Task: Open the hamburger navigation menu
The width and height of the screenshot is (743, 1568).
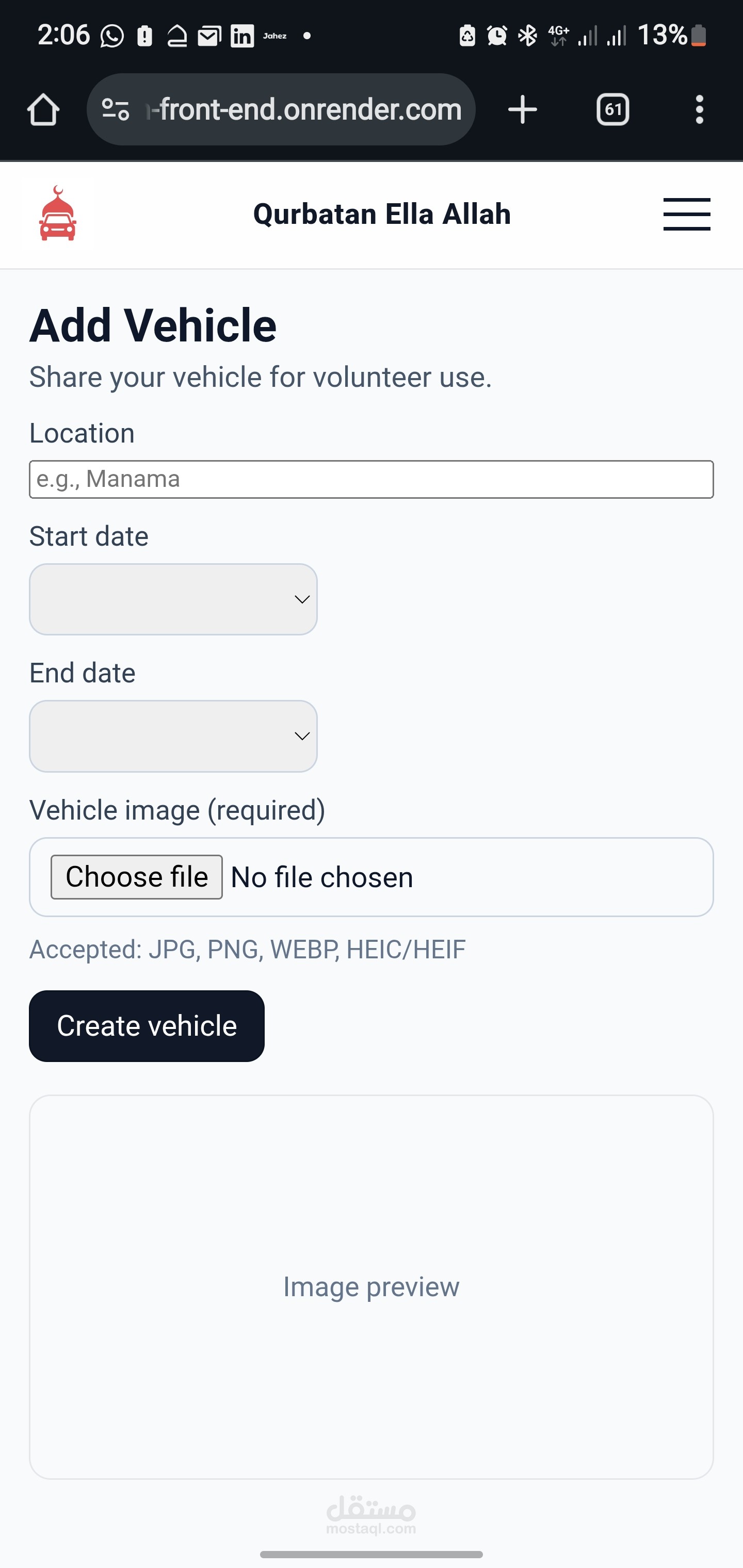Action: click(686, 214)
